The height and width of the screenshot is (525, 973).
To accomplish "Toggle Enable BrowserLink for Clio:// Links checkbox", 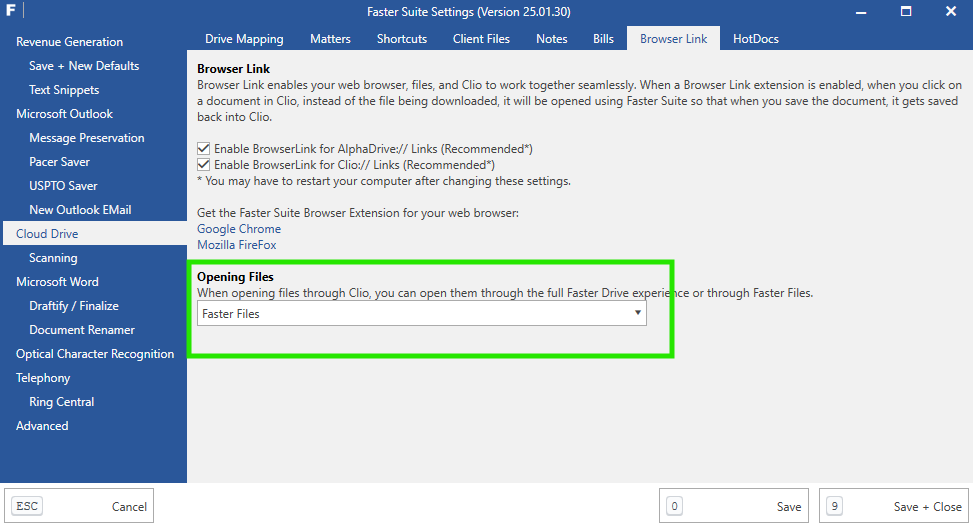I will coord(203,164).
